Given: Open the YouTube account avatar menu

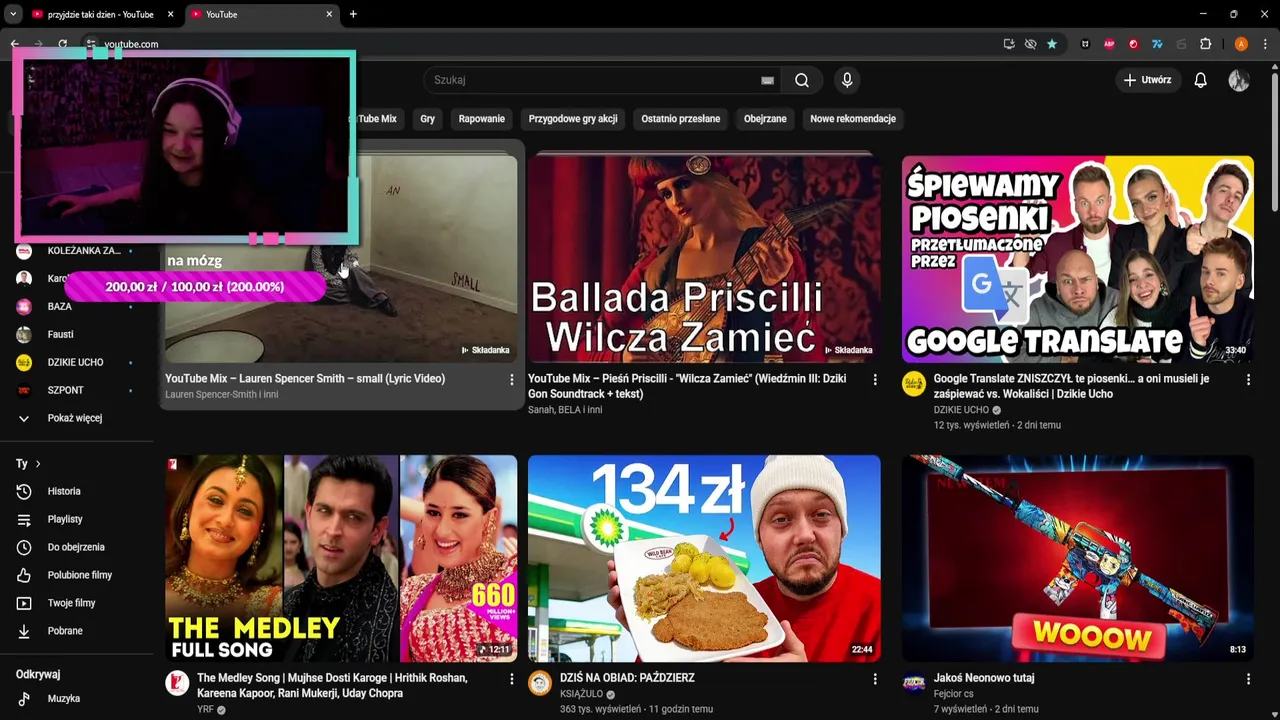Looking at the screenshot, I should 1239,80.
